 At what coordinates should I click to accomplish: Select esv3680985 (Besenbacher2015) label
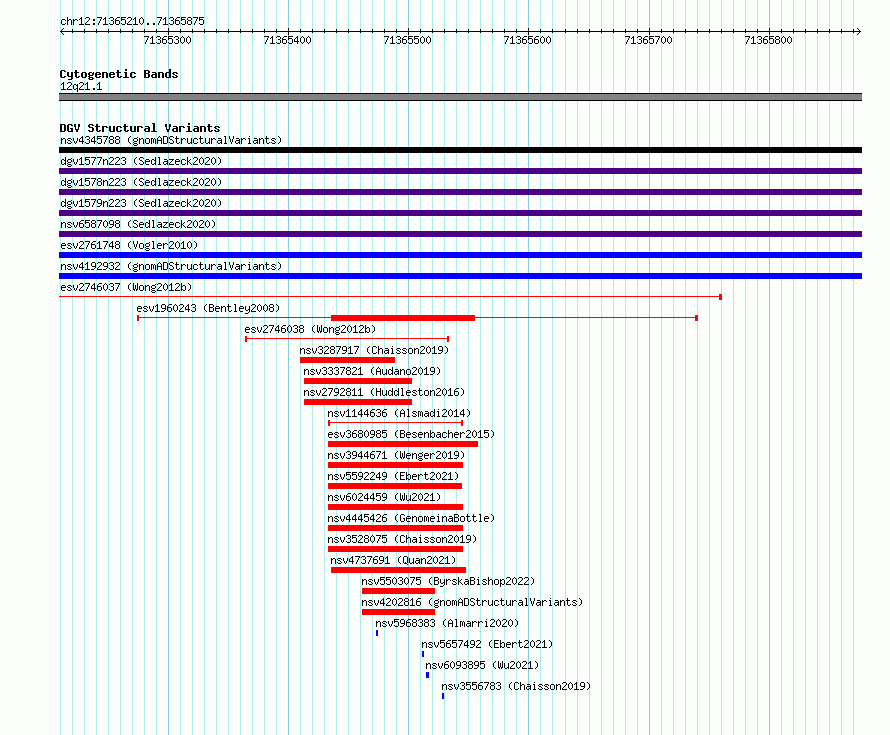tap(411, 434)
